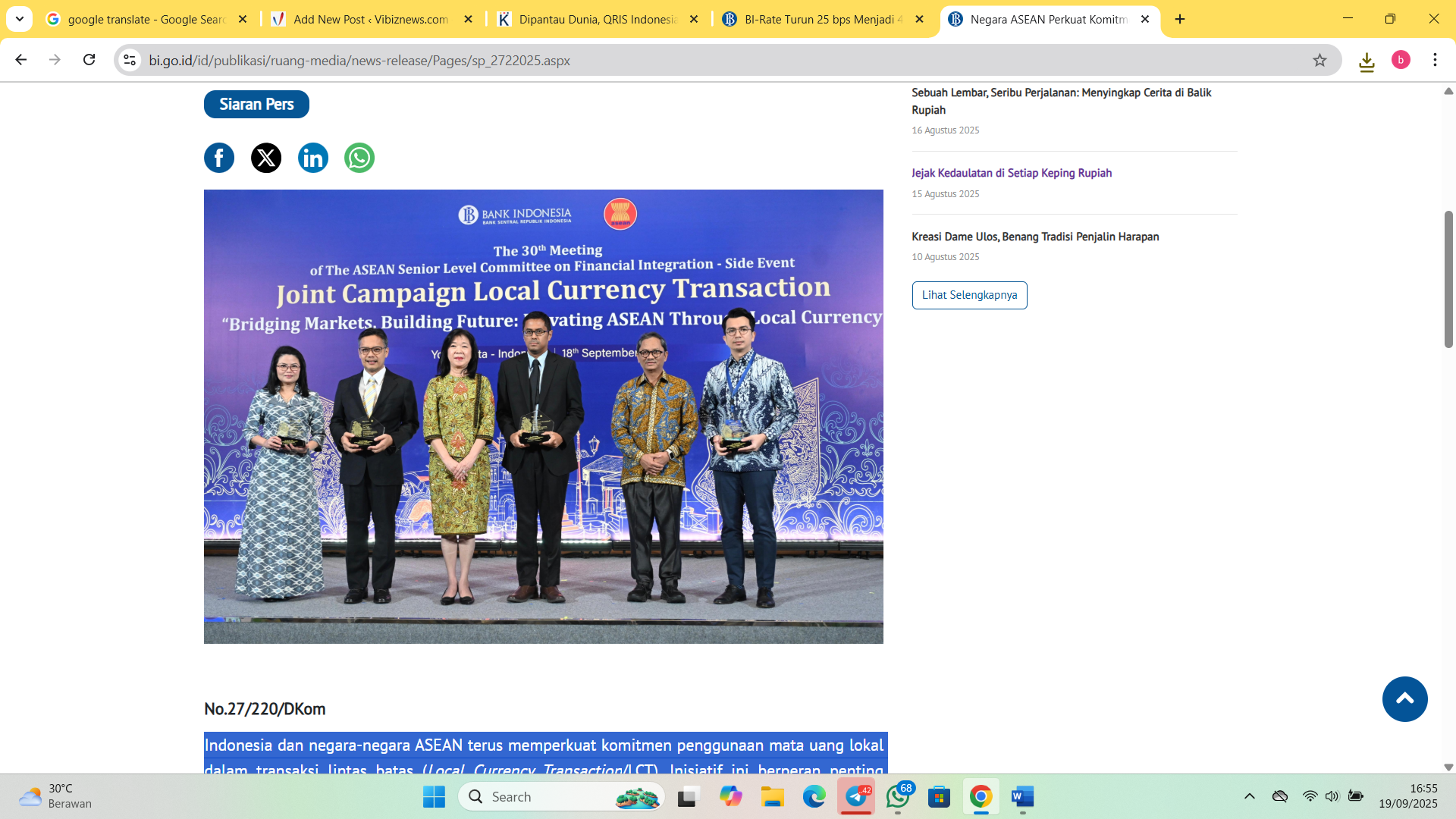Open Microsoft Word from taskbar
Viewport: 1456px width, 819px height.
coord(1022,797)
